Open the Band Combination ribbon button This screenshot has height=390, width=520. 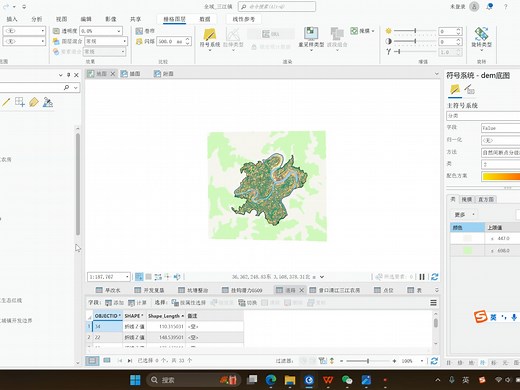coord(337,38)
